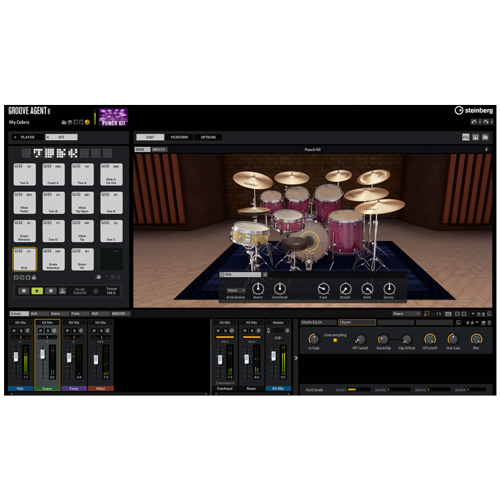Select the Clipper effect slot
The image size is (500, 500).
tap(357, 322)
